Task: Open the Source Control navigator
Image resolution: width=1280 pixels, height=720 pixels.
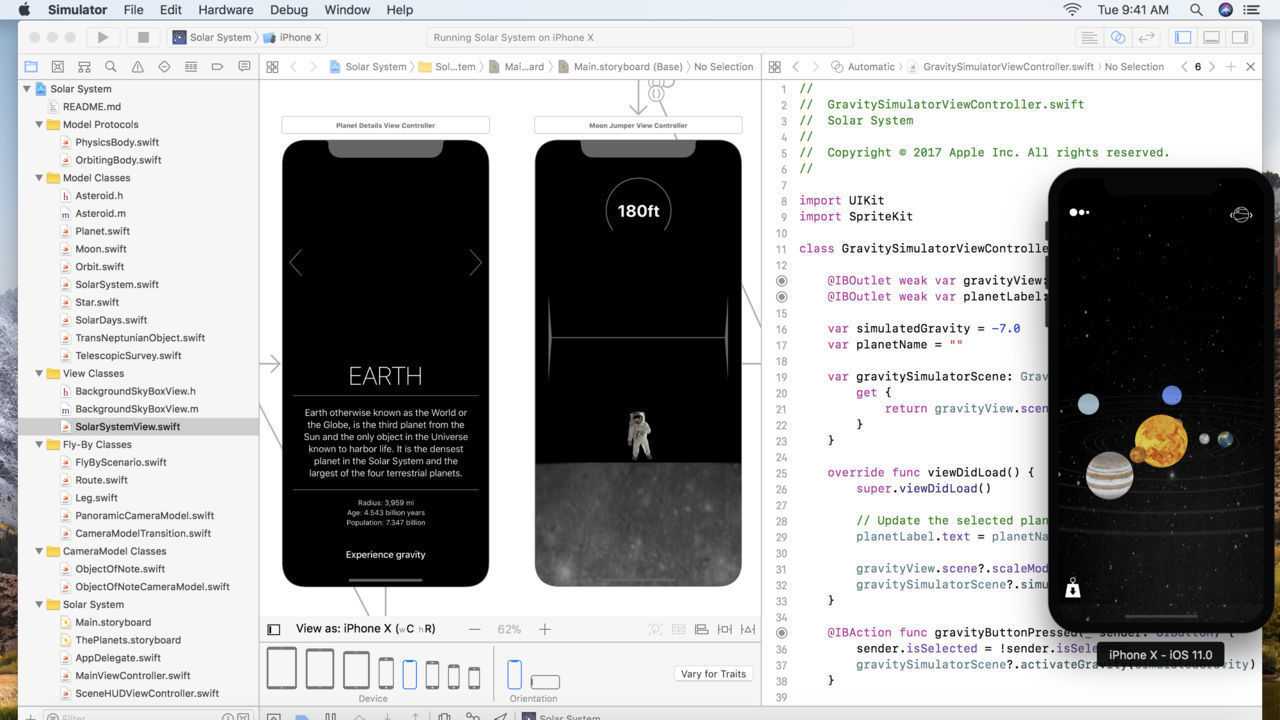Action: 58,66
